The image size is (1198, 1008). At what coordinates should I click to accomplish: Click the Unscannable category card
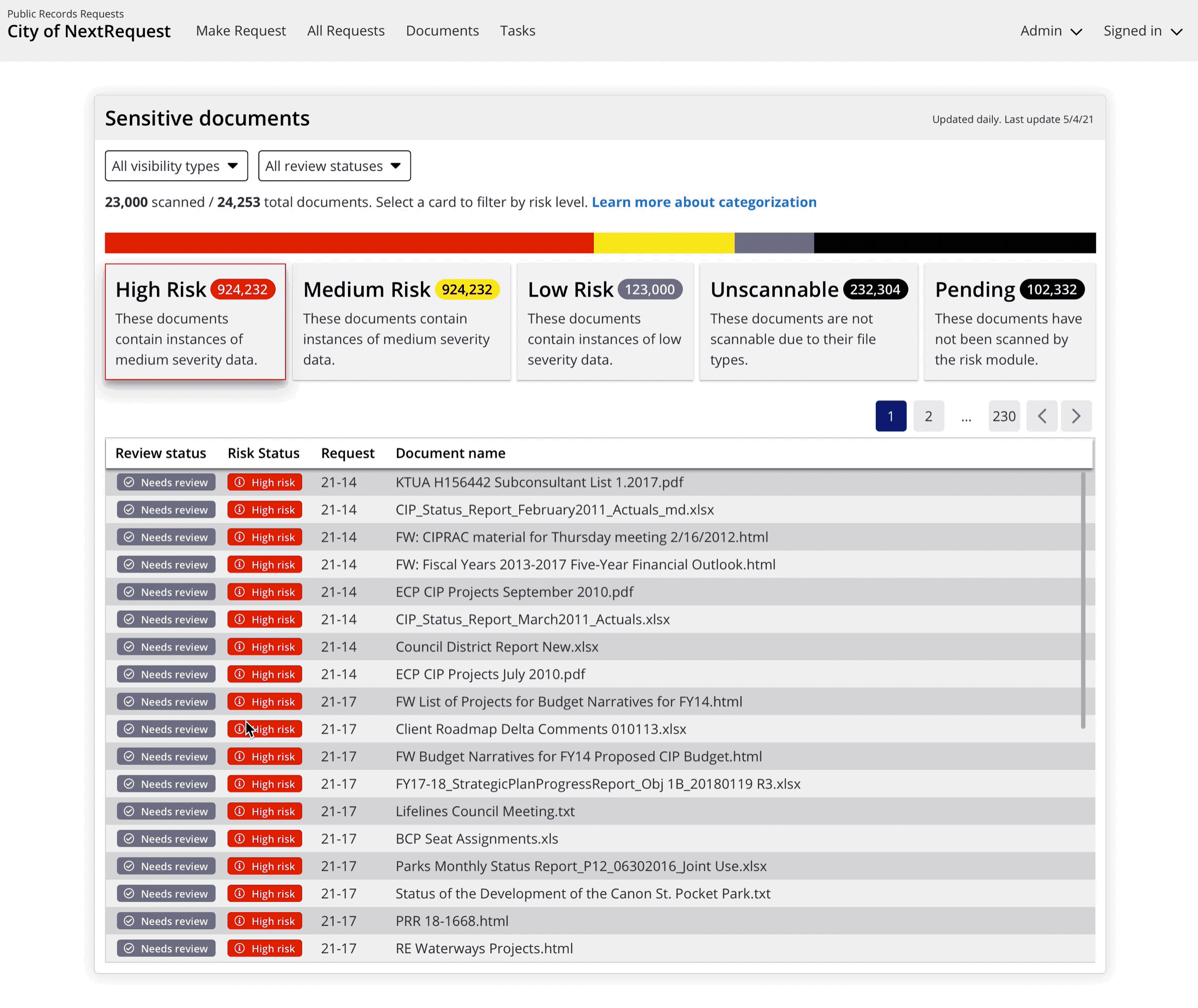click(808, 321)
